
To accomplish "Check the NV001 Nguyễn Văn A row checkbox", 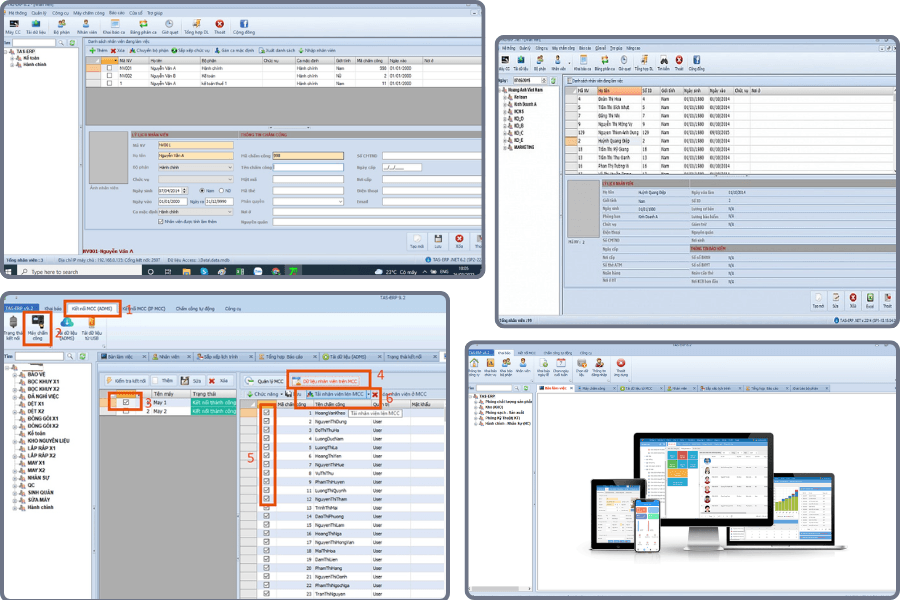I will 109,70.
